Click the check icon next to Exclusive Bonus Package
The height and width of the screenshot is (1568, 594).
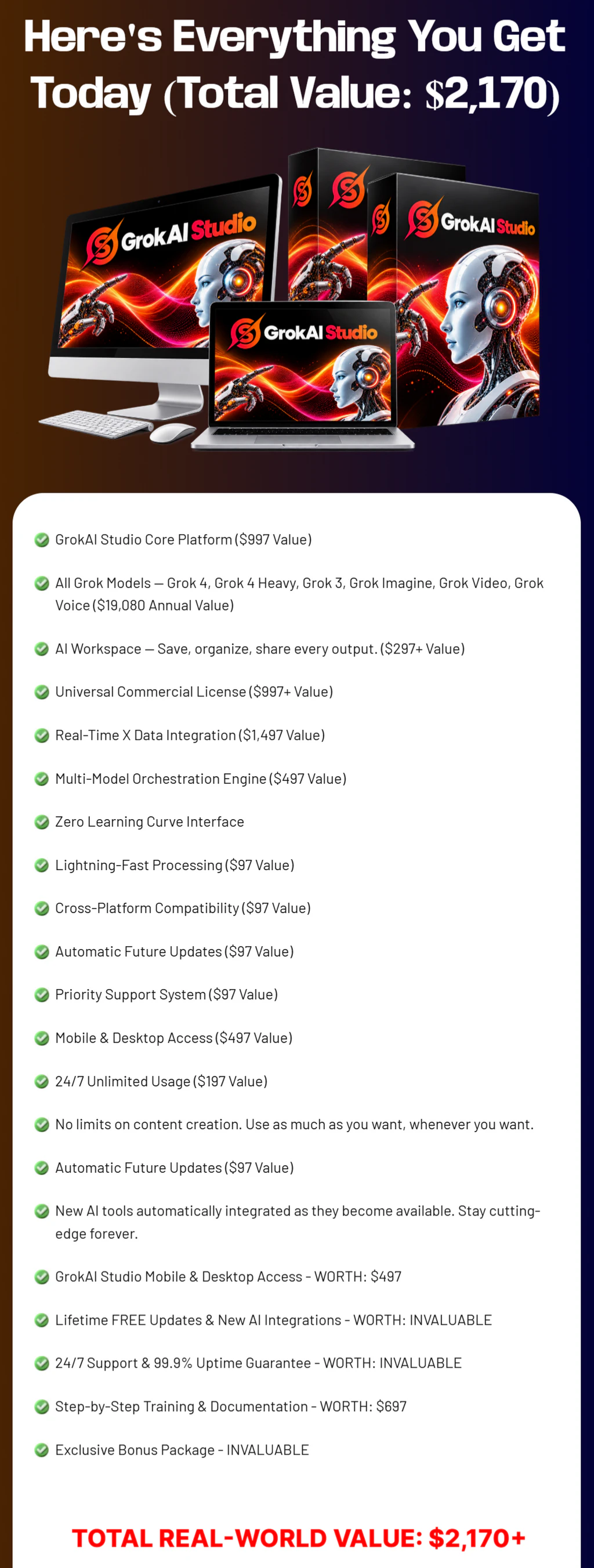pyautogui.click(x=41, y=1451)
